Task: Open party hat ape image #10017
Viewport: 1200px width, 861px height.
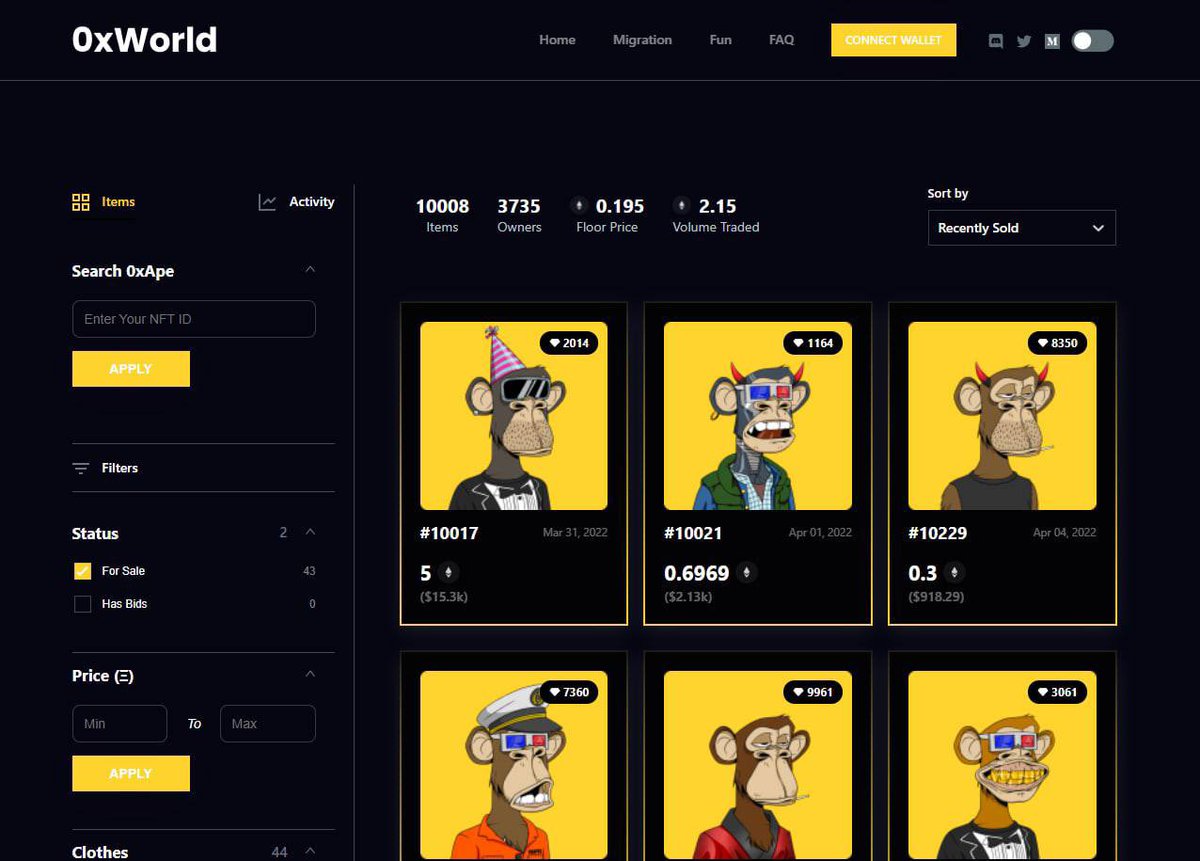Action: pyautogui.click(x=514, y=416)
